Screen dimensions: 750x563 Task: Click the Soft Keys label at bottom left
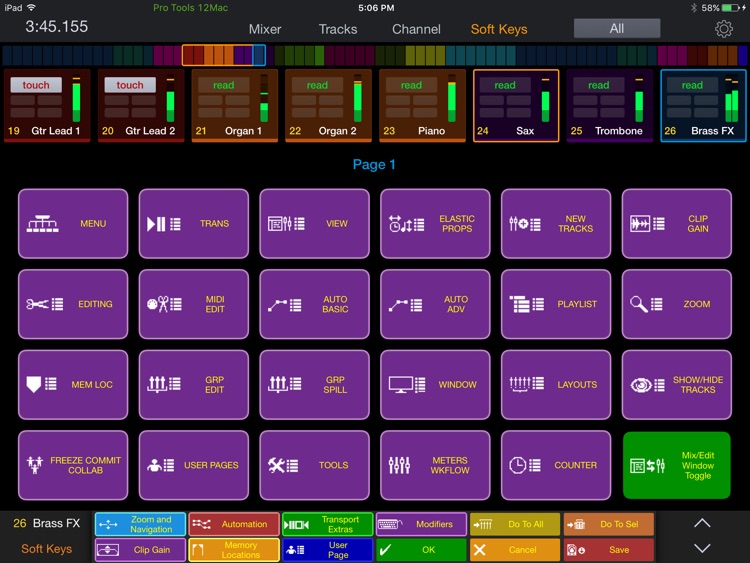46,549
